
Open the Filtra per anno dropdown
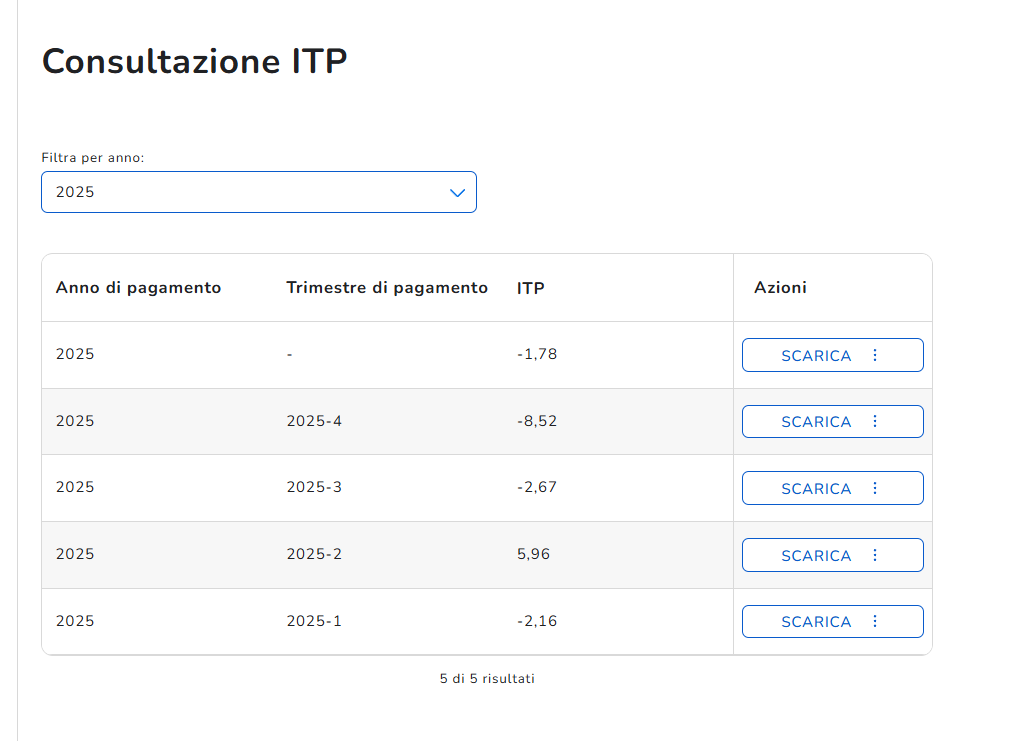click(258, 192)
